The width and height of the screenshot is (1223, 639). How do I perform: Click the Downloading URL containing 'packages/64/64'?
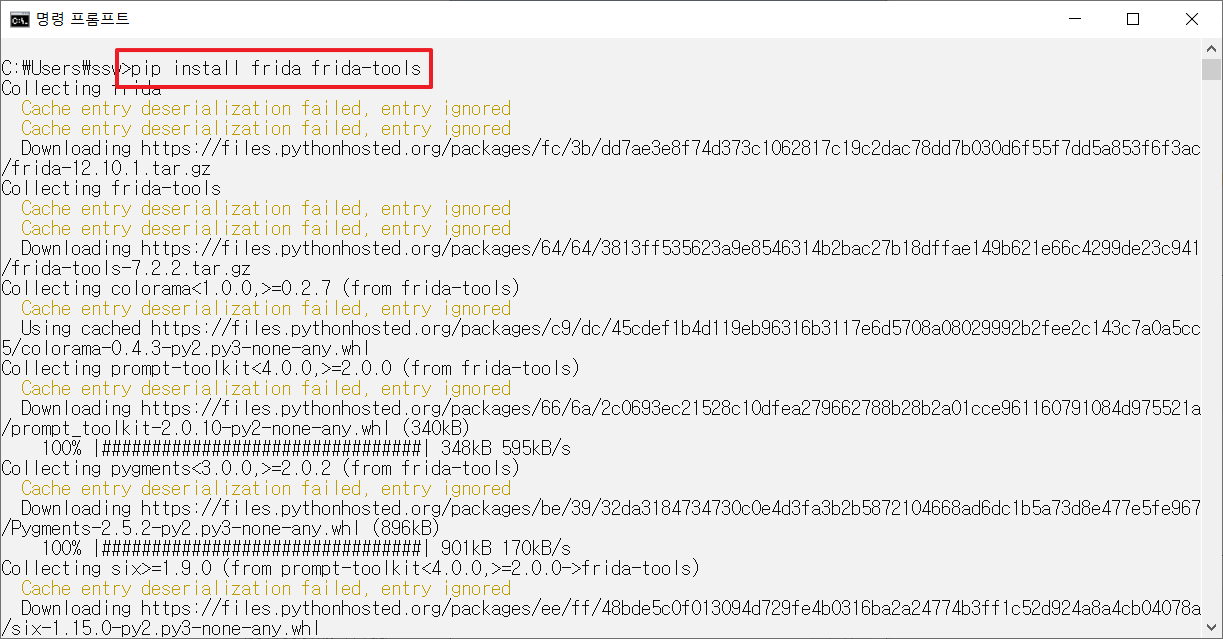point(610,248)
